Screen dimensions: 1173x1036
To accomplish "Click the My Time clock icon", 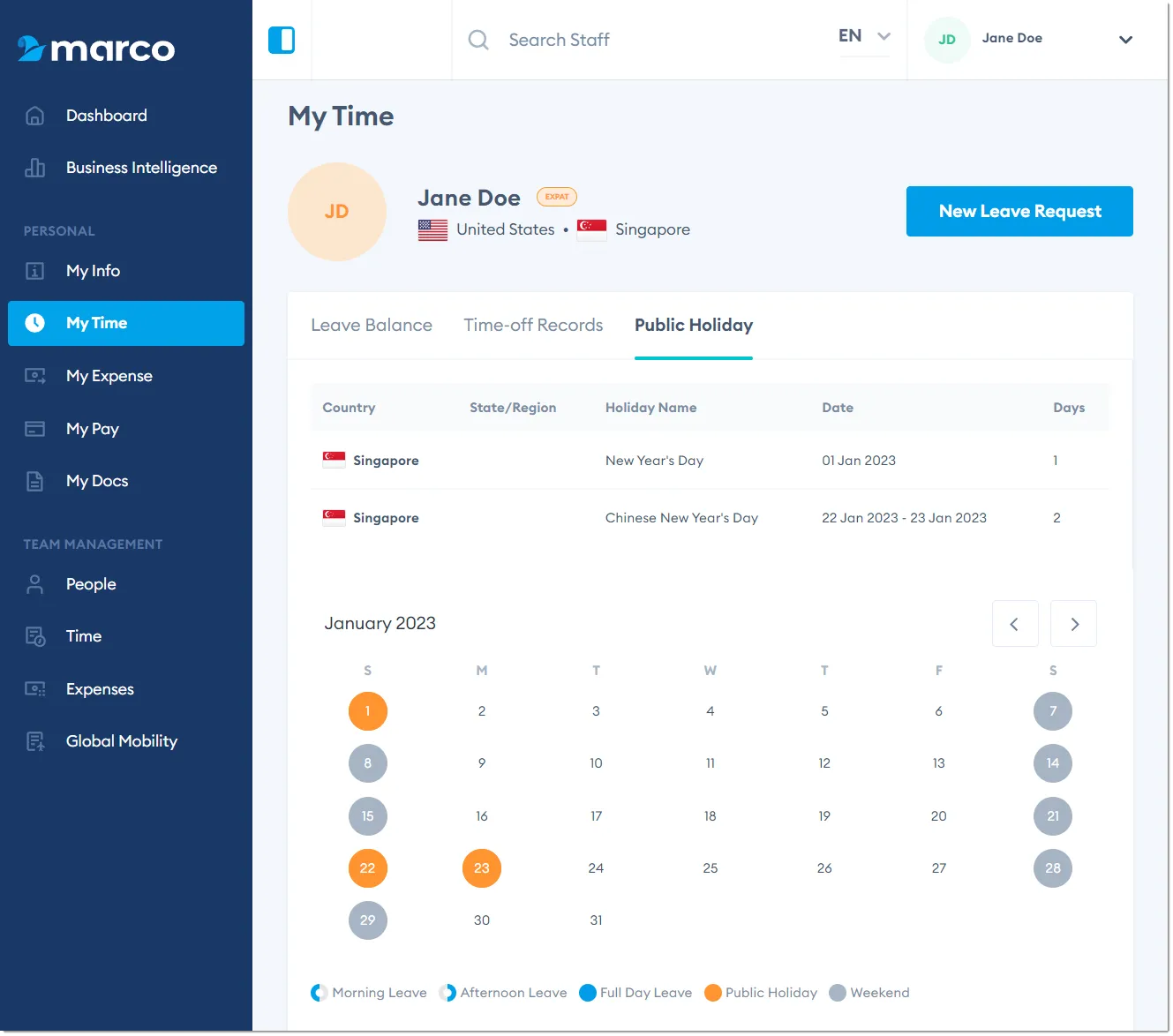I will (x=34, y=323).
